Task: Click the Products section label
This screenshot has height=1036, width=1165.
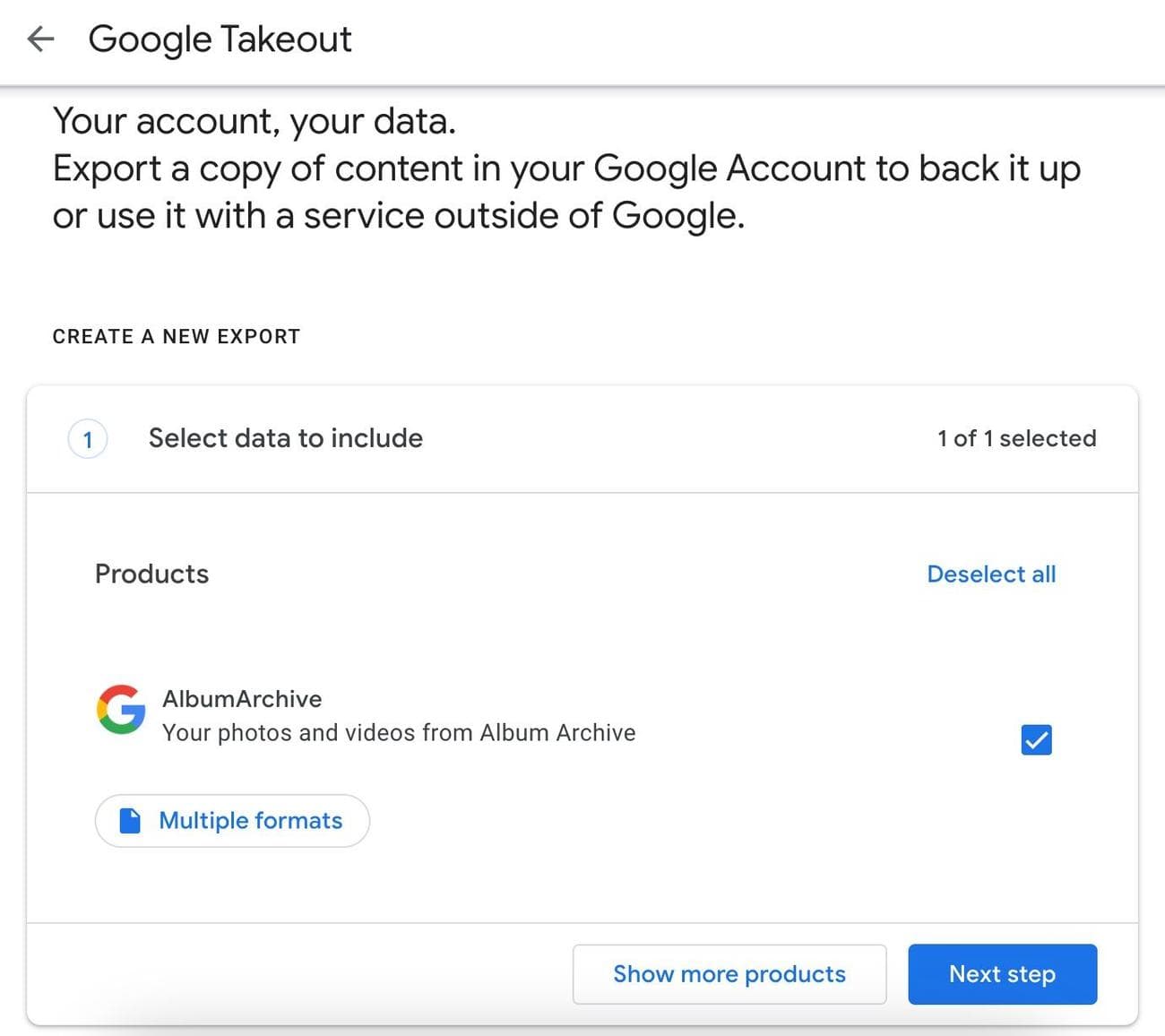Action: 151,574
